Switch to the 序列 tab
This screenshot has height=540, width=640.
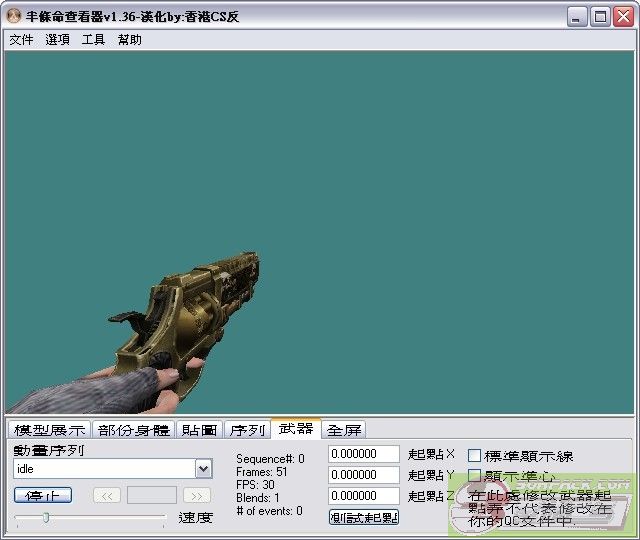click(247, 430)
